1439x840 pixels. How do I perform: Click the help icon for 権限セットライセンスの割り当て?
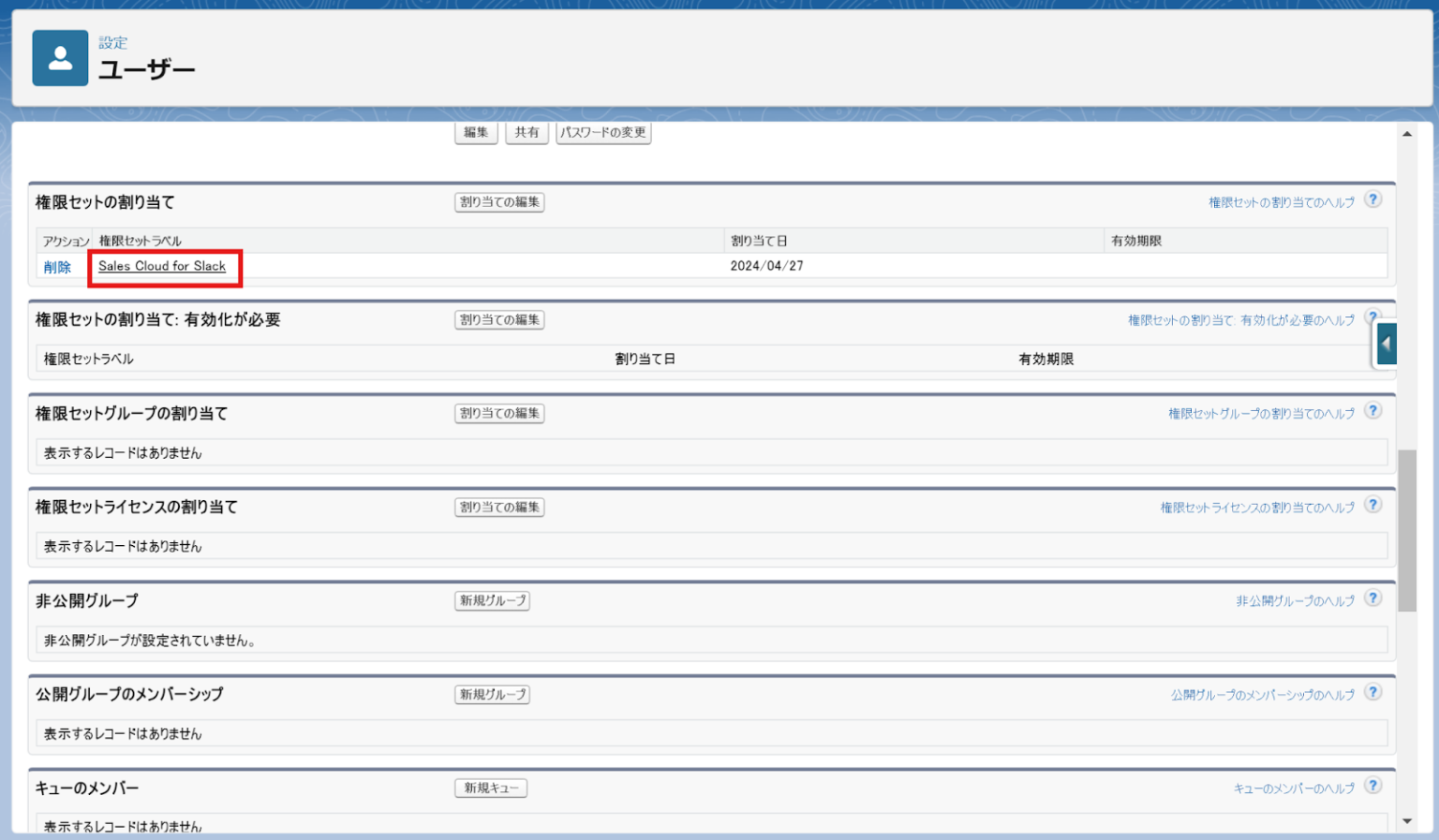tap(1373, 505)
